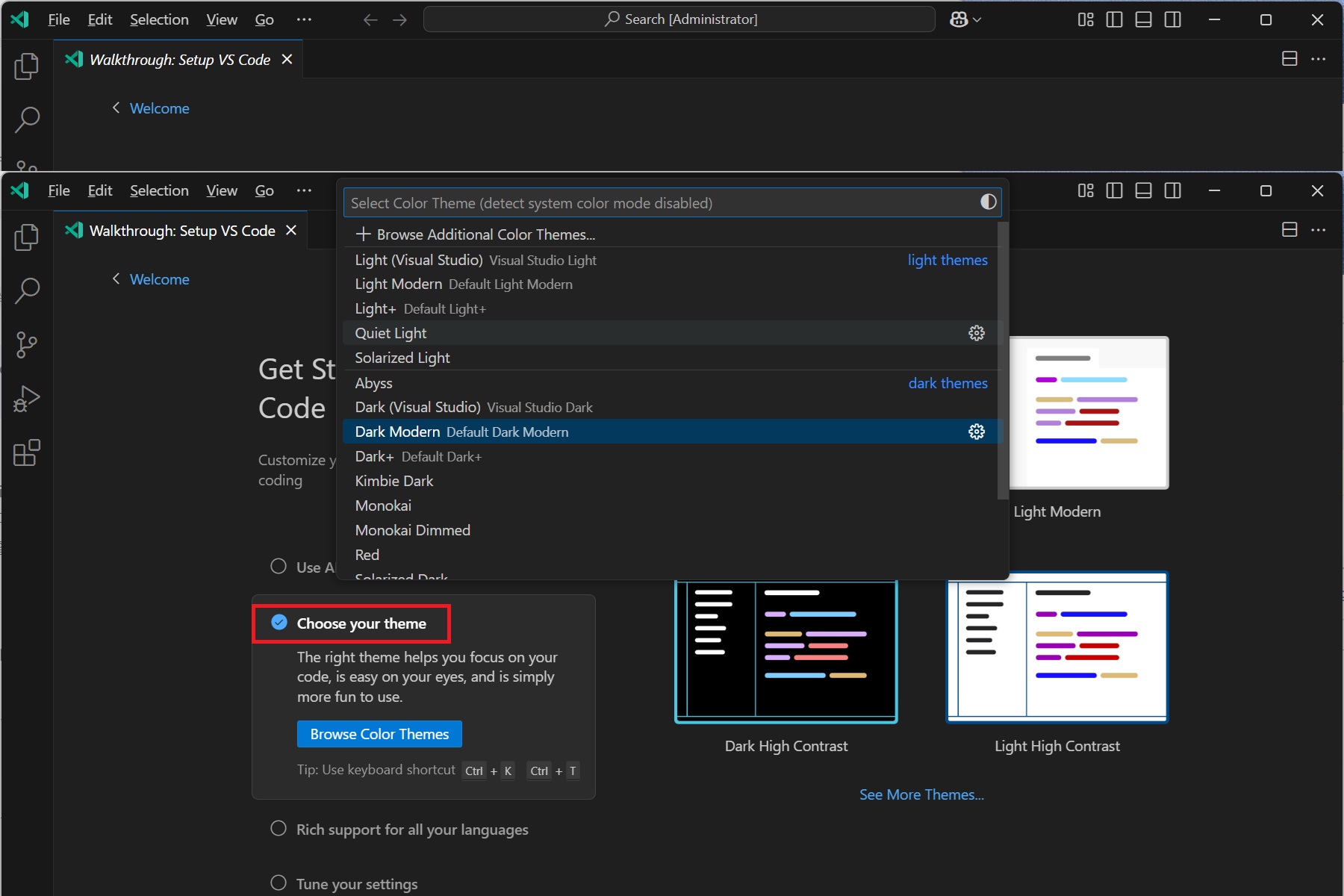Select Browse Additional Color Themes entry
The width and height of the screenshot is (1344, 896).
pyautogui.click(x=485, y=234)
